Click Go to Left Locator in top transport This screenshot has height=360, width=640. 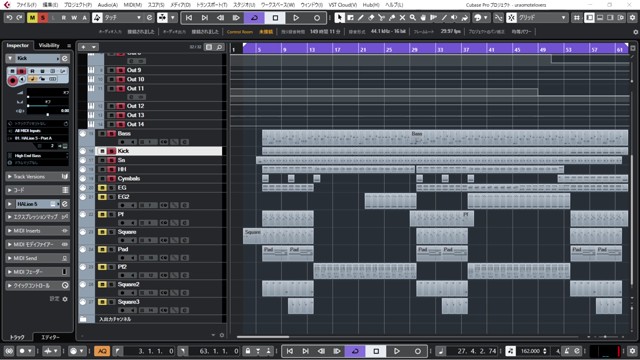coord(189,18)
